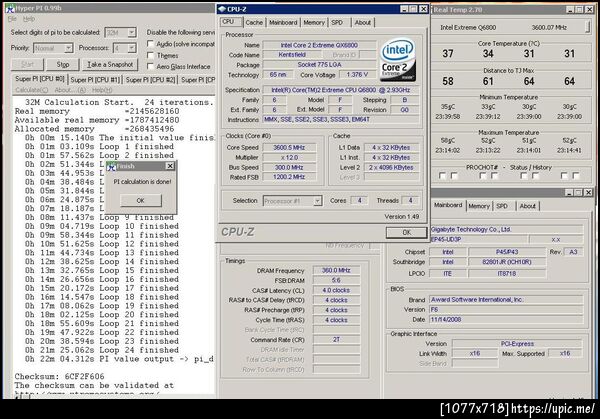Click the CPU-Z title bar icon
The height and width of the screenshot is (419, 600).
tap(222, 9)
